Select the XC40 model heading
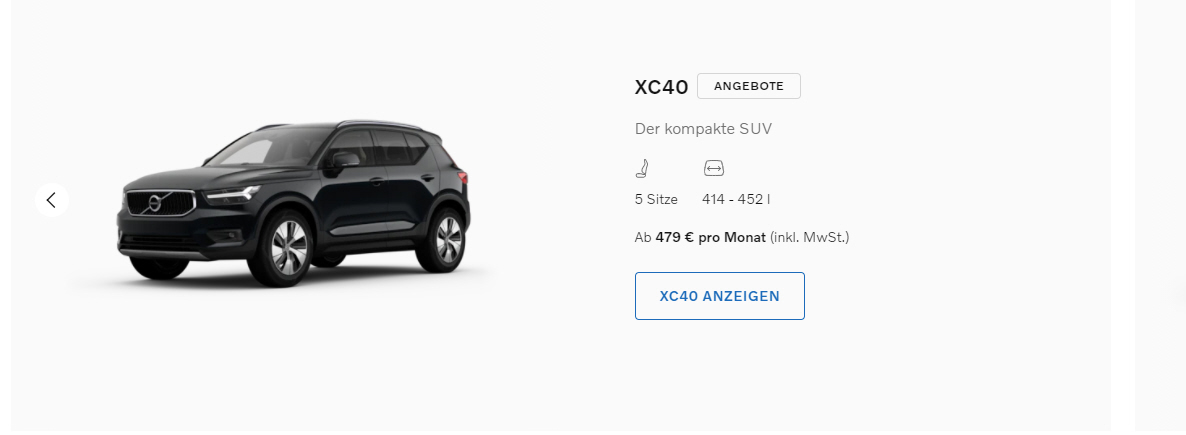1186x435 pixels. [661, 87]
